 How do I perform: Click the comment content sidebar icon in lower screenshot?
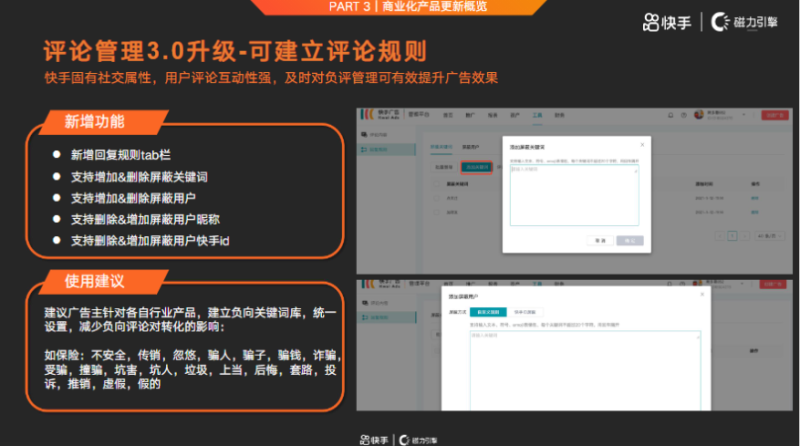coord(364,303)
